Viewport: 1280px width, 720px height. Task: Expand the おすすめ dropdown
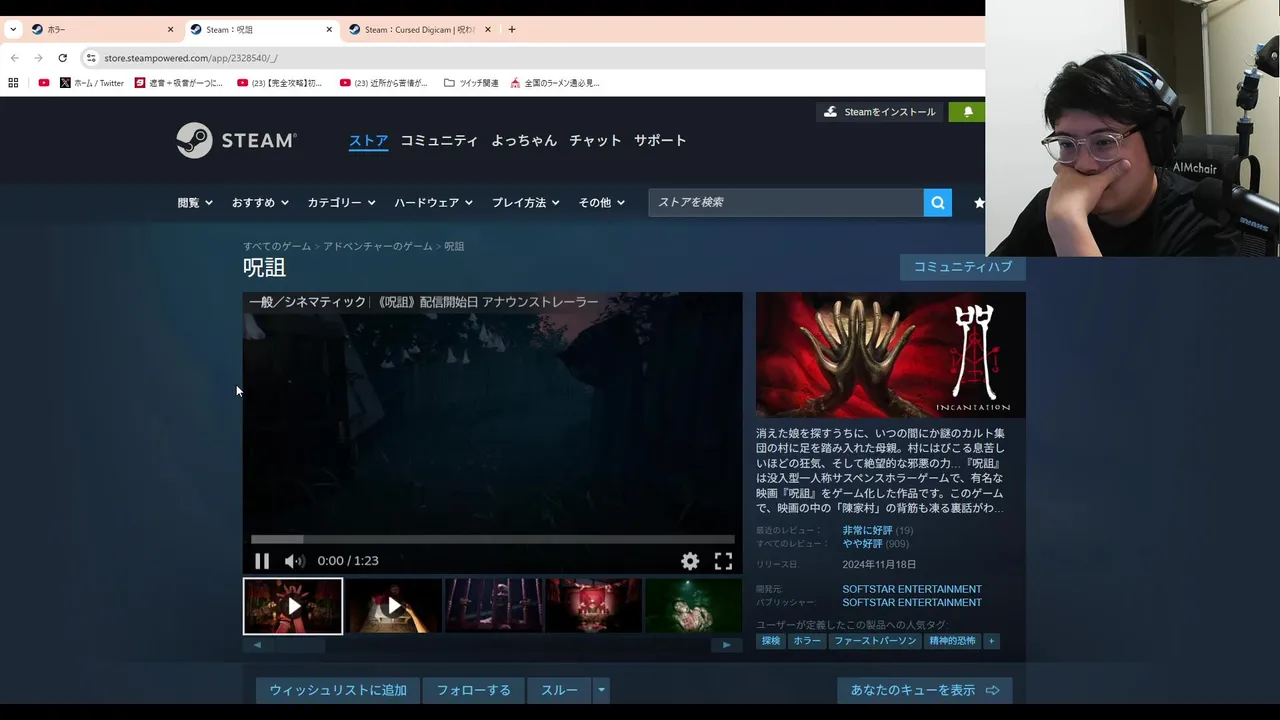(260, 202)
